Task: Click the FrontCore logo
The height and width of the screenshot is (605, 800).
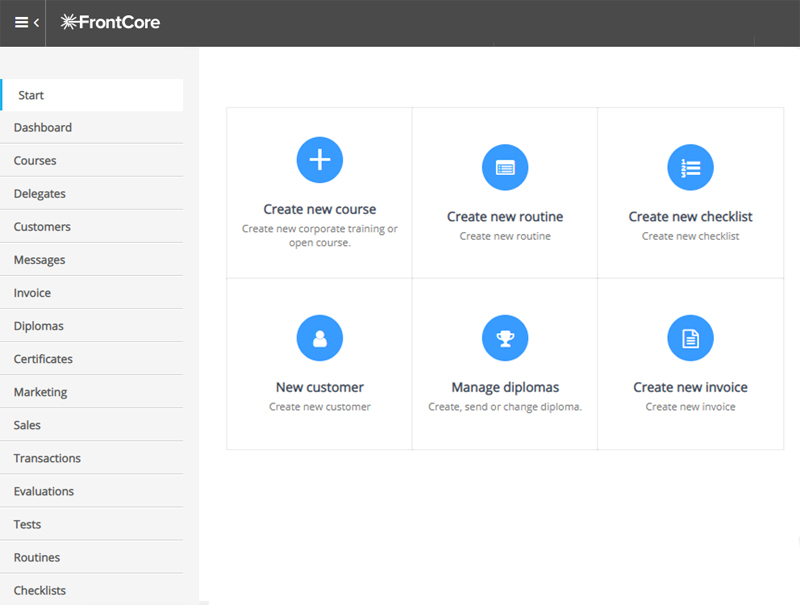Action: tap(110, 22)
